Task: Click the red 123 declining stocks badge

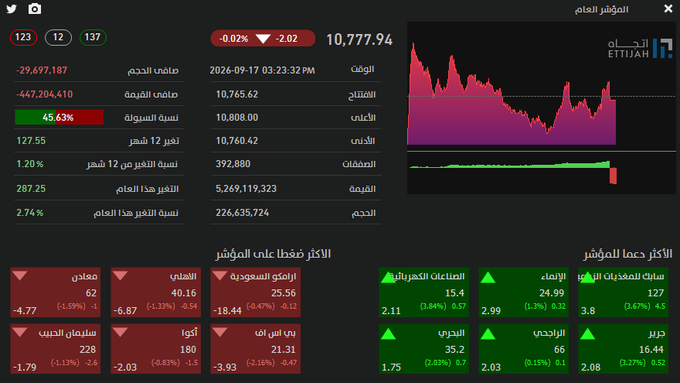Action: coord(23,37)
